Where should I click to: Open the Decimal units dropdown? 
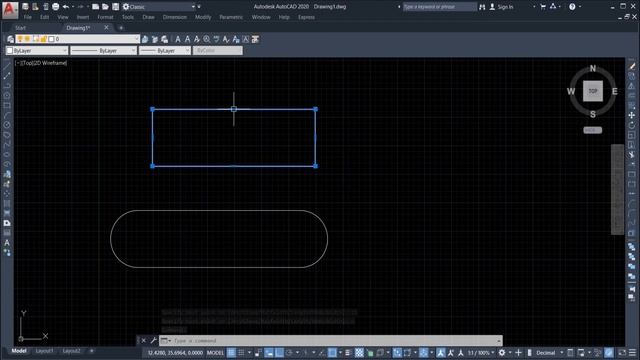549,353
